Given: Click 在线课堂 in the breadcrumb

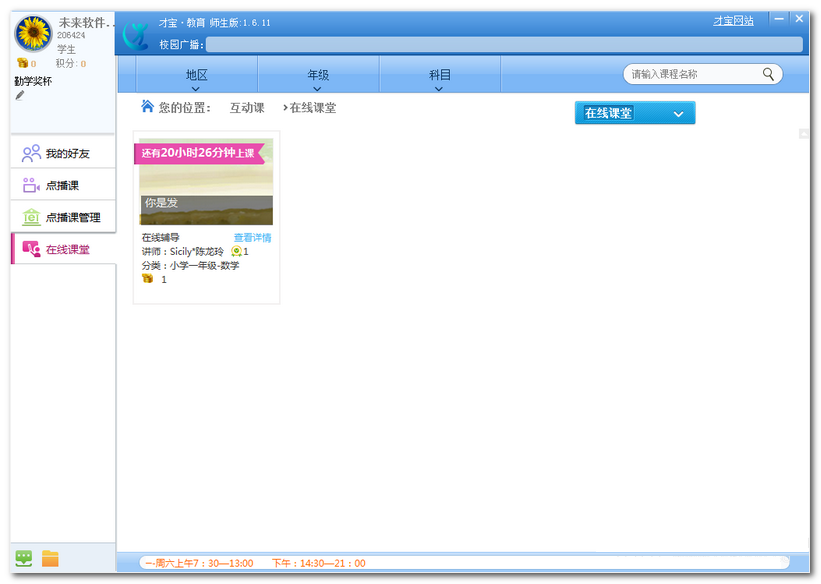Looking at the screenshot, I should tap(313, 108).
